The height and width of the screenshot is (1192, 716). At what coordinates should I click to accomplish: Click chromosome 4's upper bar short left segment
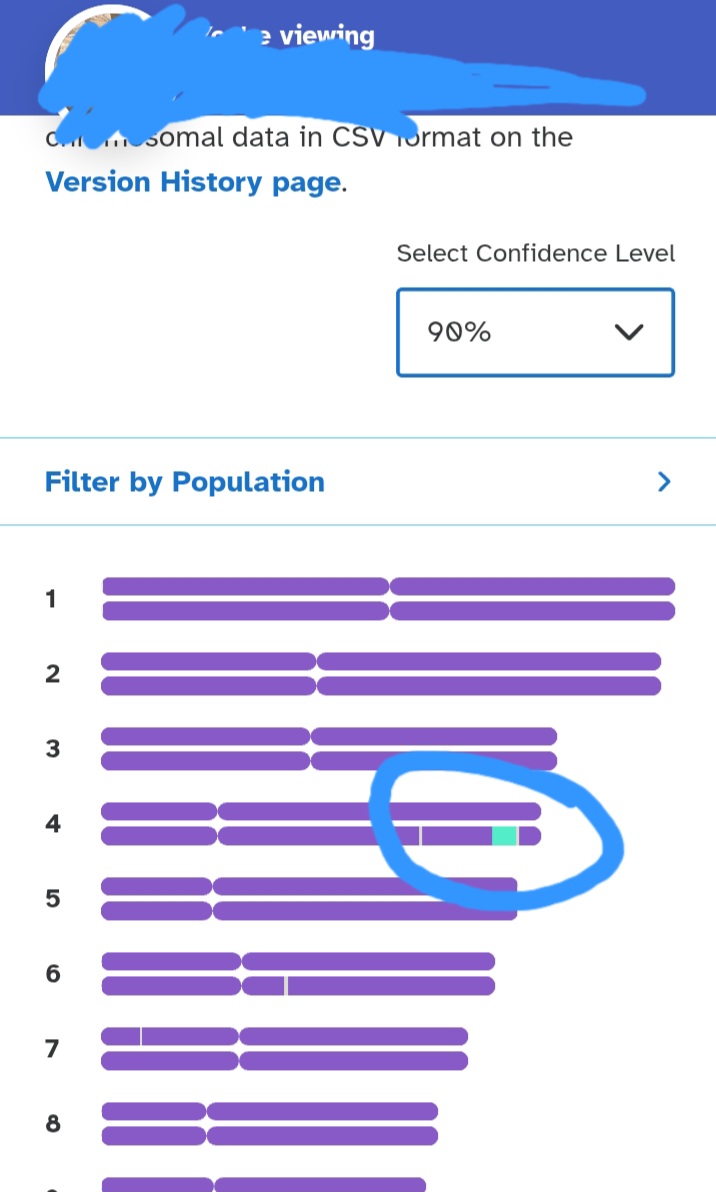click(x=159, y=811)
